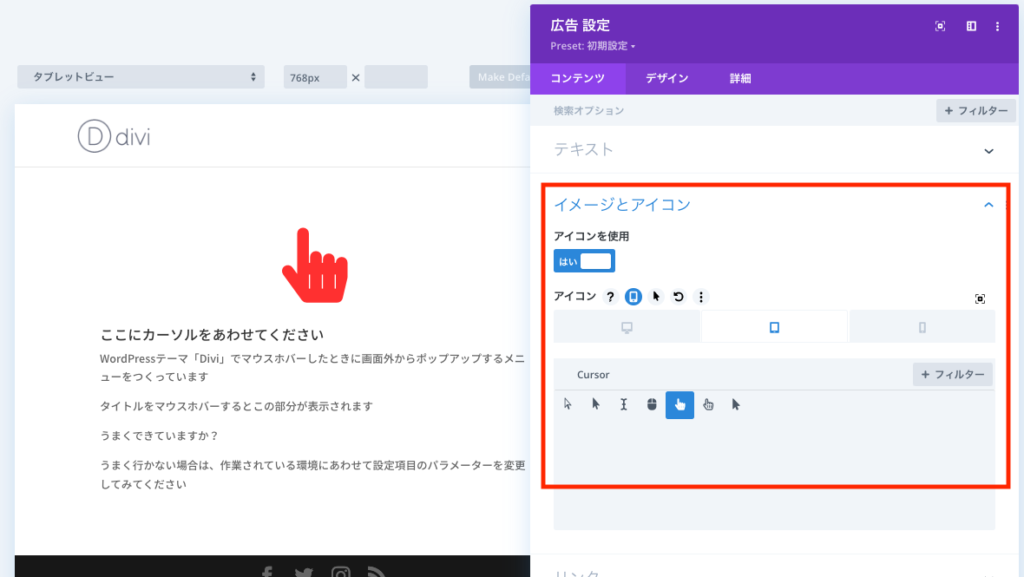Click the Twitter icon in the page footer
1024x577 pixels.
tap(304, 571)
